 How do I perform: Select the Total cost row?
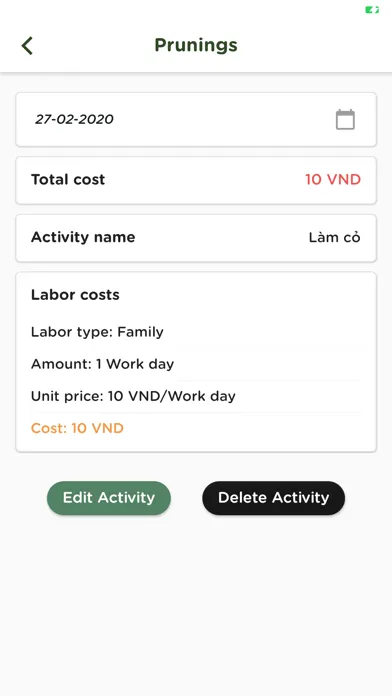coord(196,180)
